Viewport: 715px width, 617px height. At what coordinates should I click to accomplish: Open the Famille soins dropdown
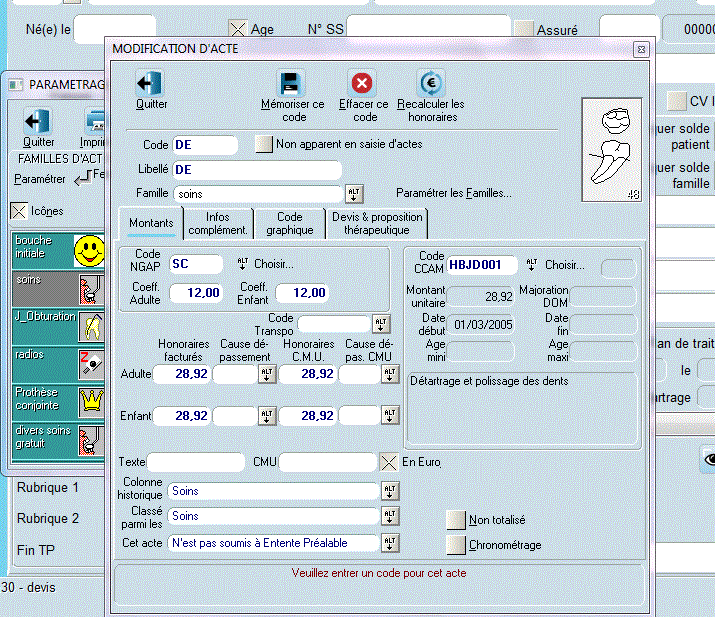coord(354,193)
